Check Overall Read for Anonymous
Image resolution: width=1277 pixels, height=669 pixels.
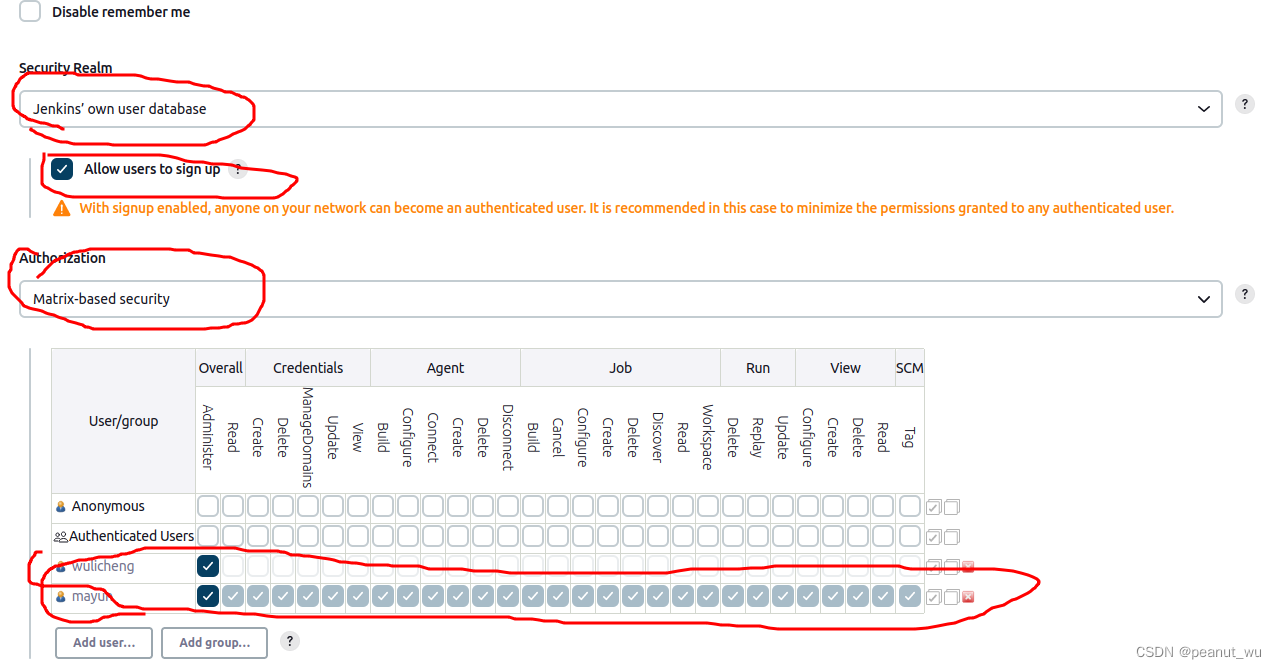click(x=233, y=506)
